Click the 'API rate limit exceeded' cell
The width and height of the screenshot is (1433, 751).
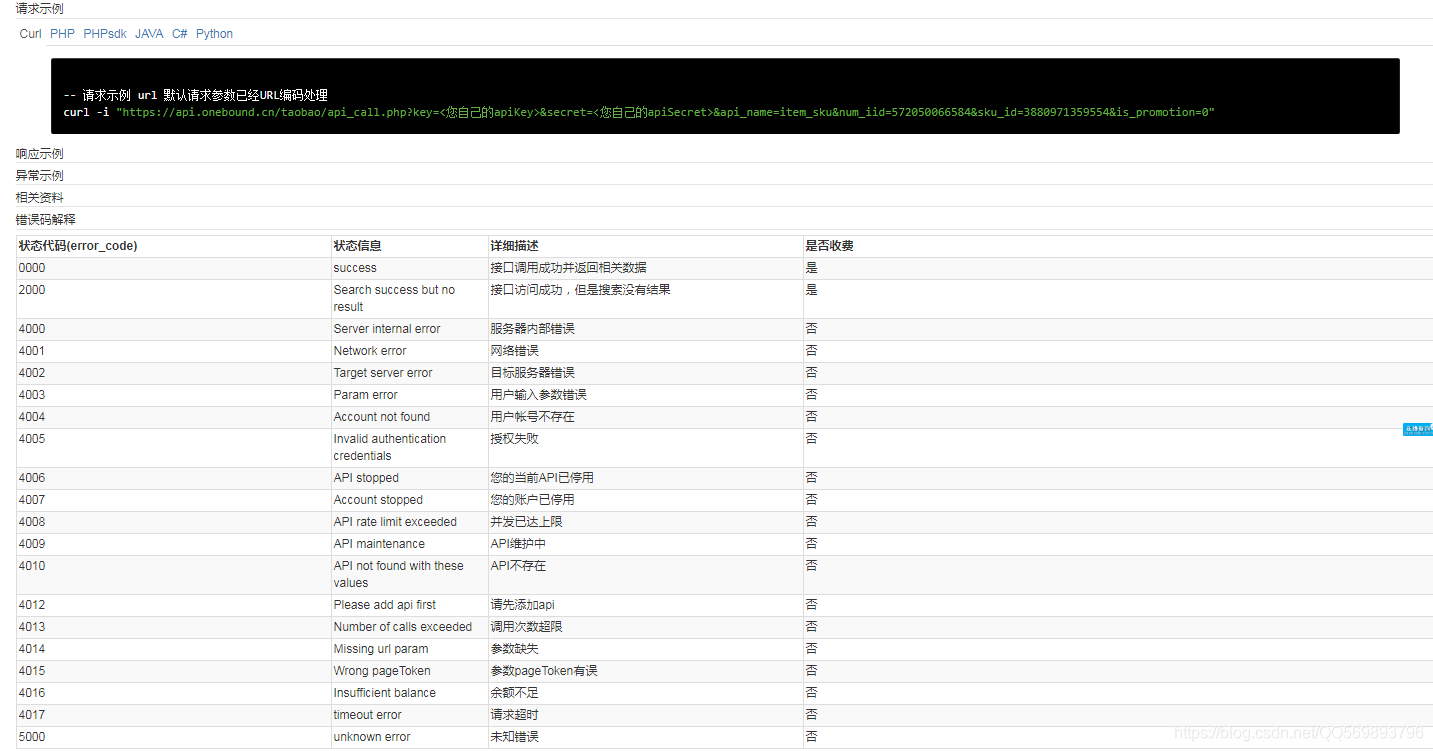tap(409, 522)
